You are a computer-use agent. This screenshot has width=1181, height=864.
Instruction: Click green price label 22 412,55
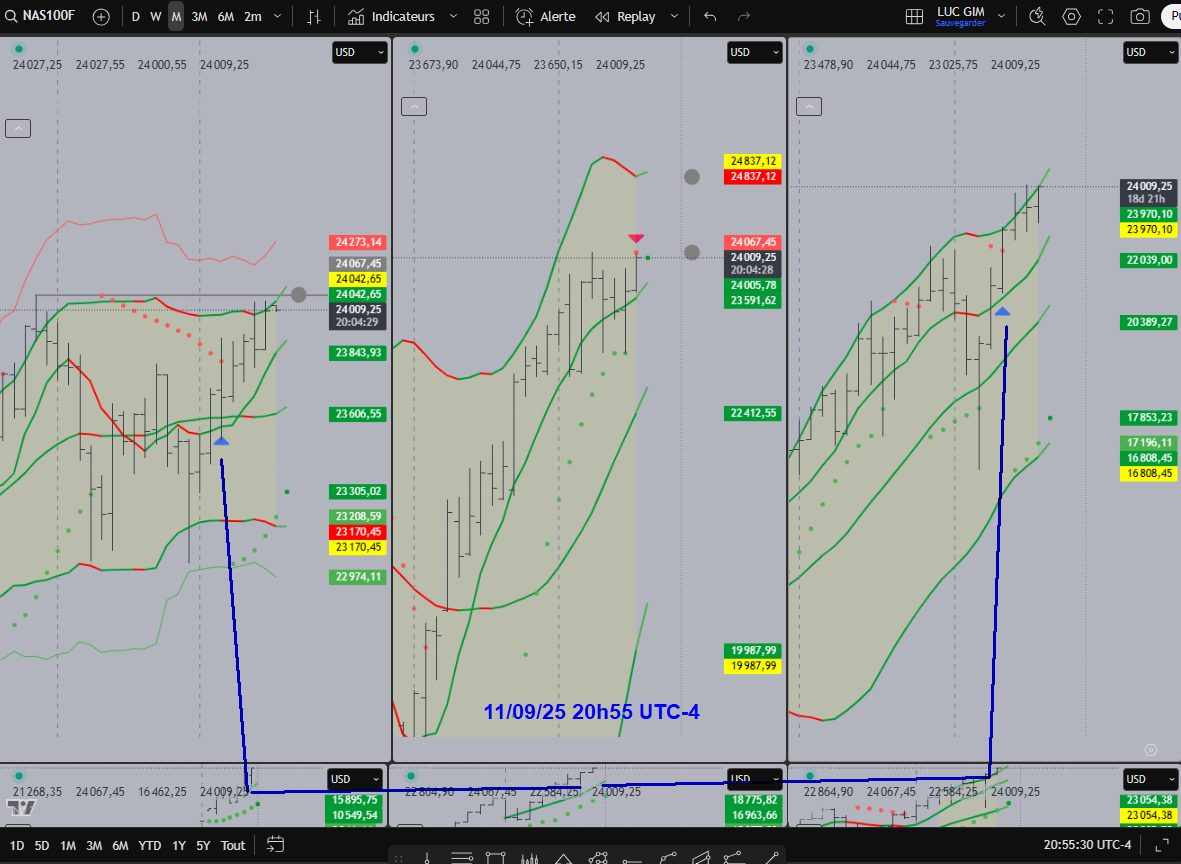coord(752,413)
